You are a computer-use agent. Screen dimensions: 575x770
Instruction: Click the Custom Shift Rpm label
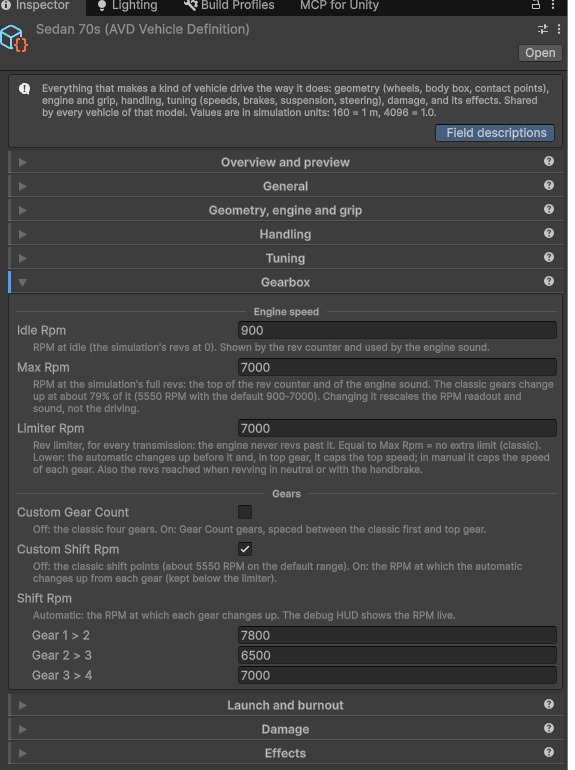68,549
